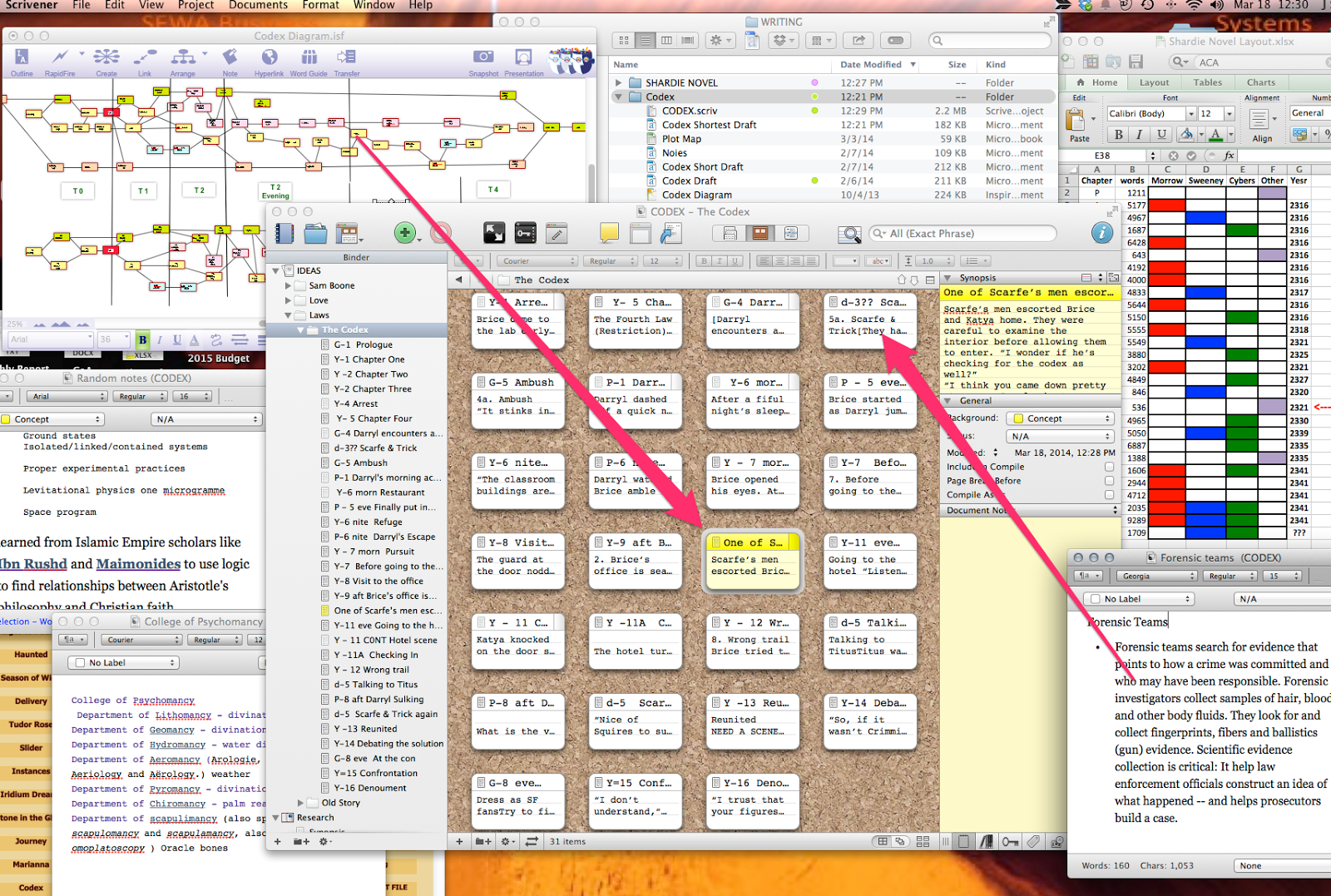The width and height of the screenshot is (1331, 896).
Task: Open the Documents menu
Action: (259, 5)
